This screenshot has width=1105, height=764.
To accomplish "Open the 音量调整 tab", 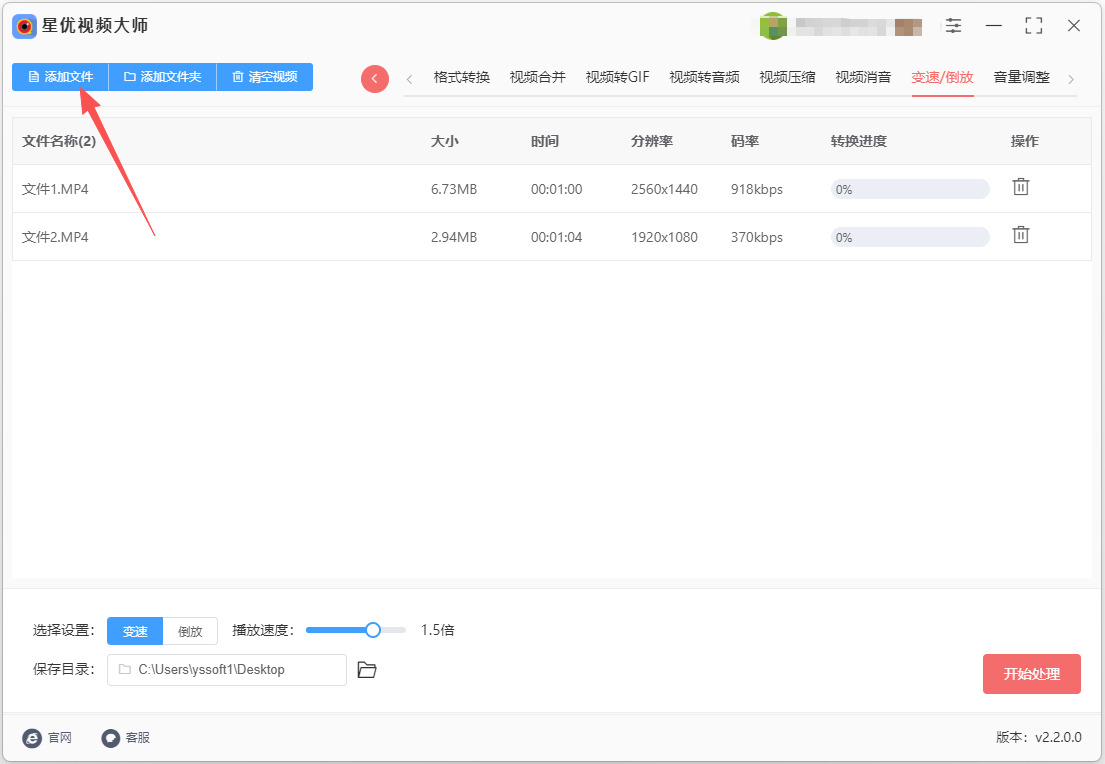I will tap(1022, 78).
